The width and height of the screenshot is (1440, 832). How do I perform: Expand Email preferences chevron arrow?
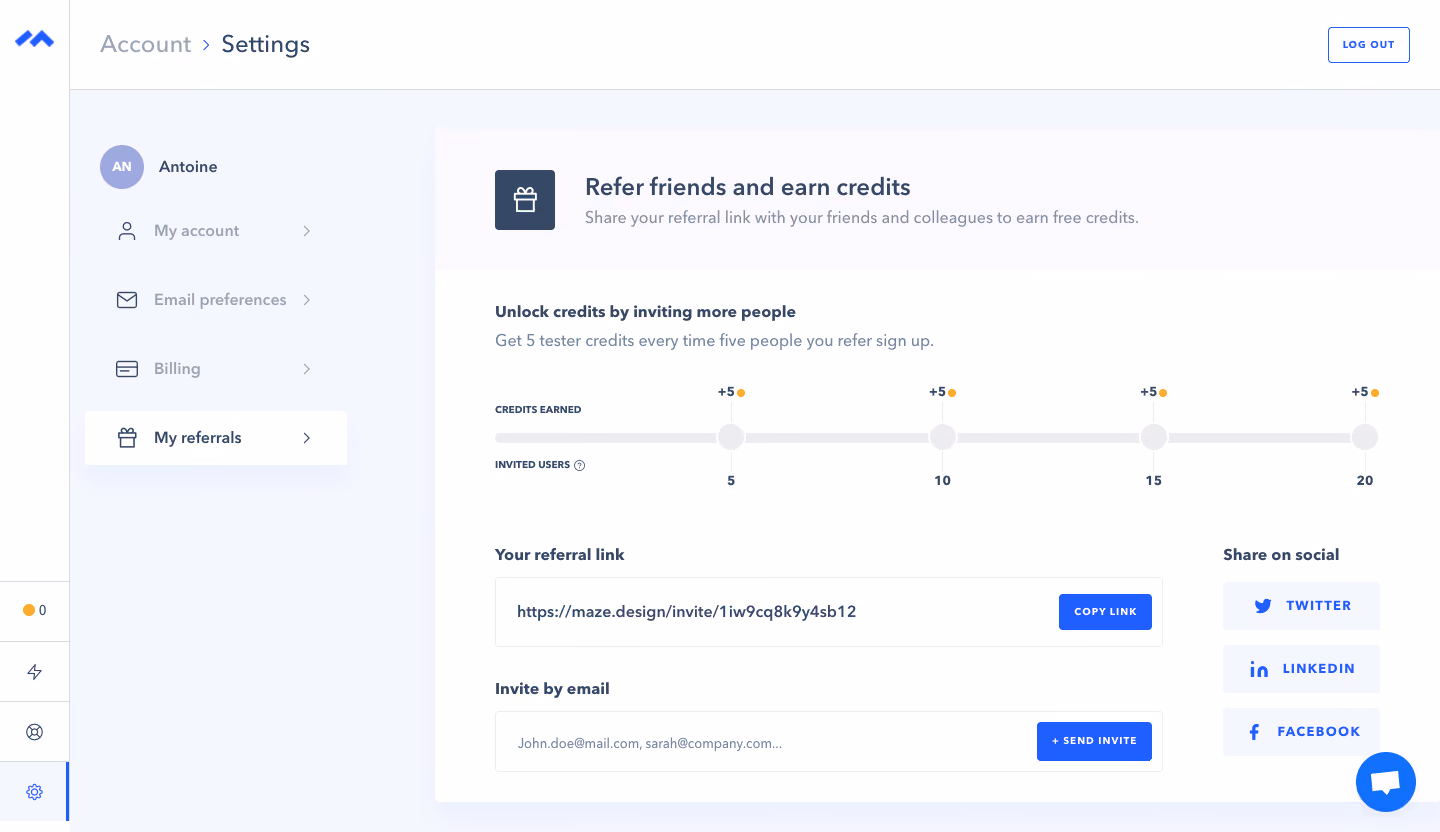tap(307, 300)
